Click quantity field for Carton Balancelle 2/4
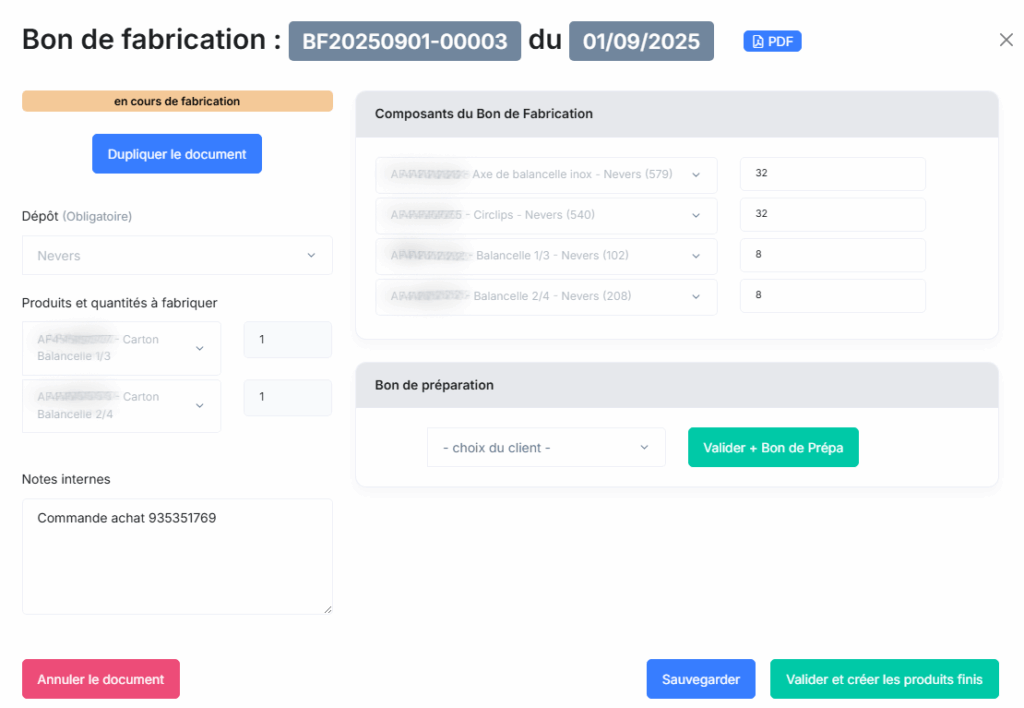 (x=287, y=397)
